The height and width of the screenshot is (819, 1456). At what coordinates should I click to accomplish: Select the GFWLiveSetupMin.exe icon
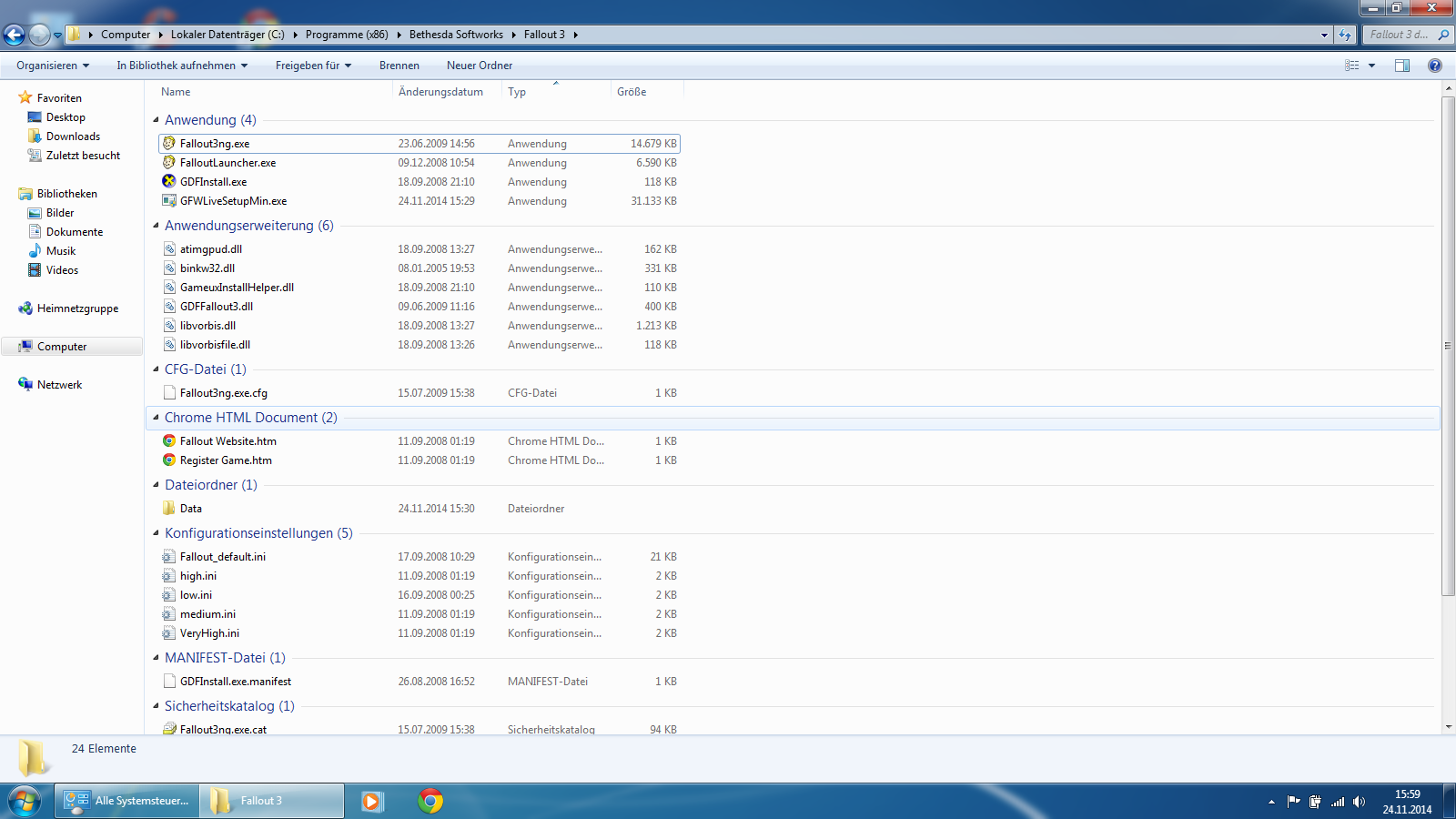169,200
